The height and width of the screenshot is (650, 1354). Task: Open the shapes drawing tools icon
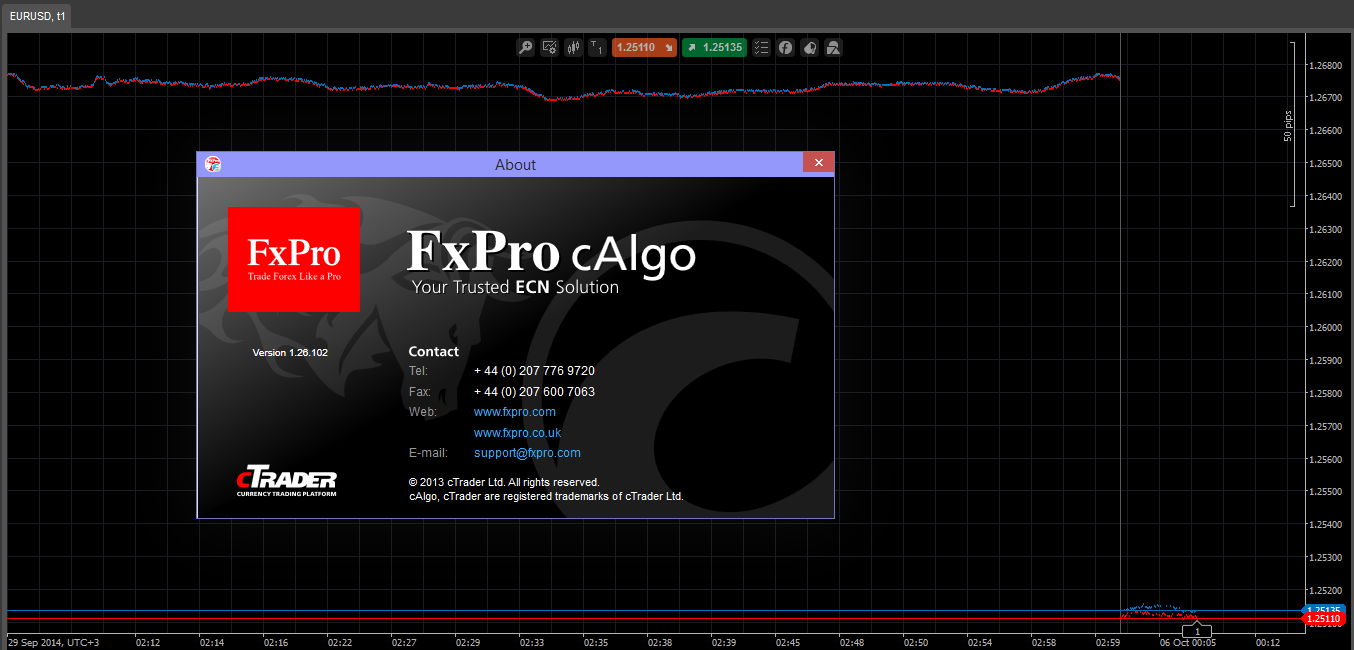tap(833, 47)
